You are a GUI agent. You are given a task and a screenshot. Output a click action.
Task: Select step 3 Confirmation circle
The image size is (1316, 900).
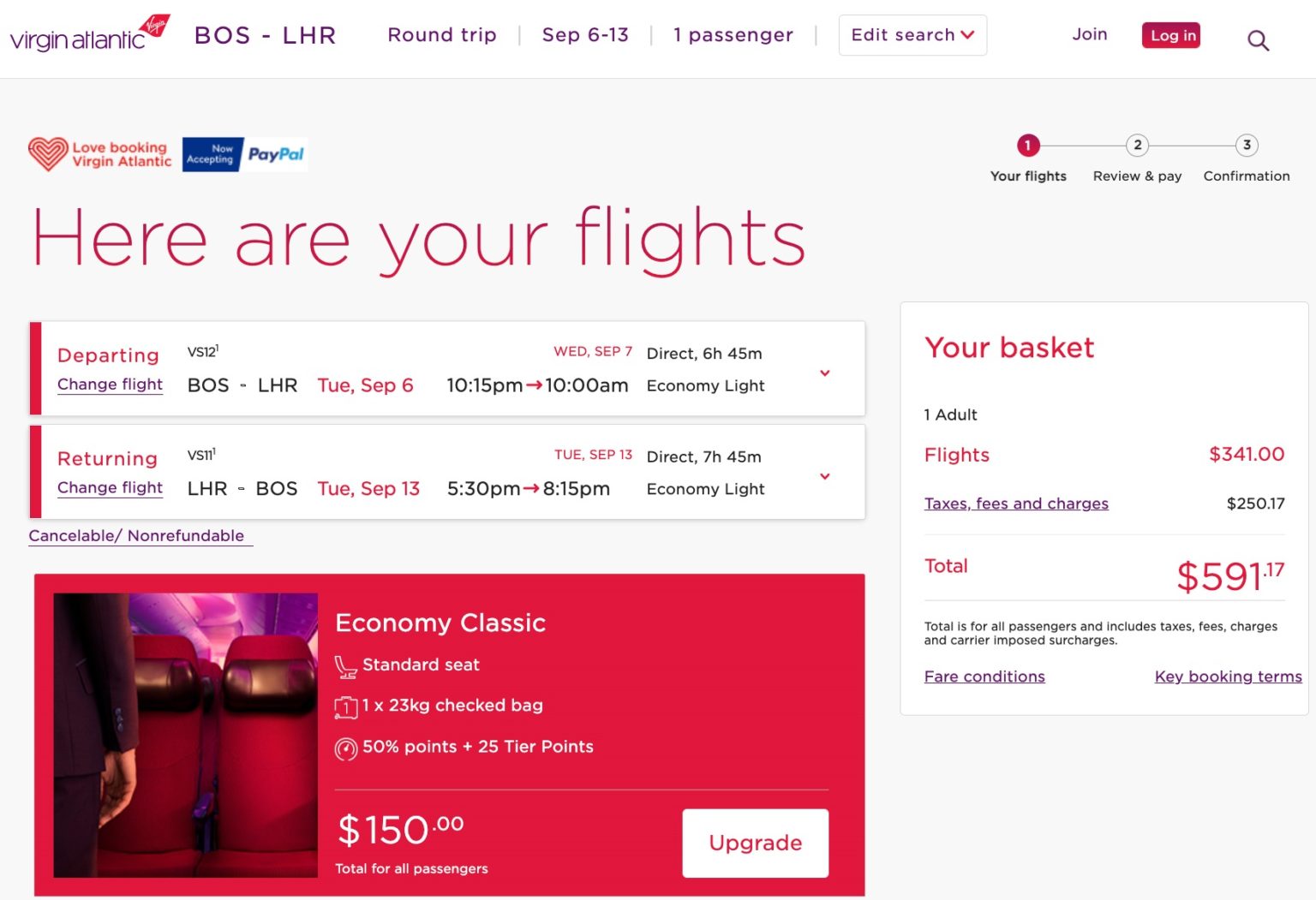[x=1247, y=146]
